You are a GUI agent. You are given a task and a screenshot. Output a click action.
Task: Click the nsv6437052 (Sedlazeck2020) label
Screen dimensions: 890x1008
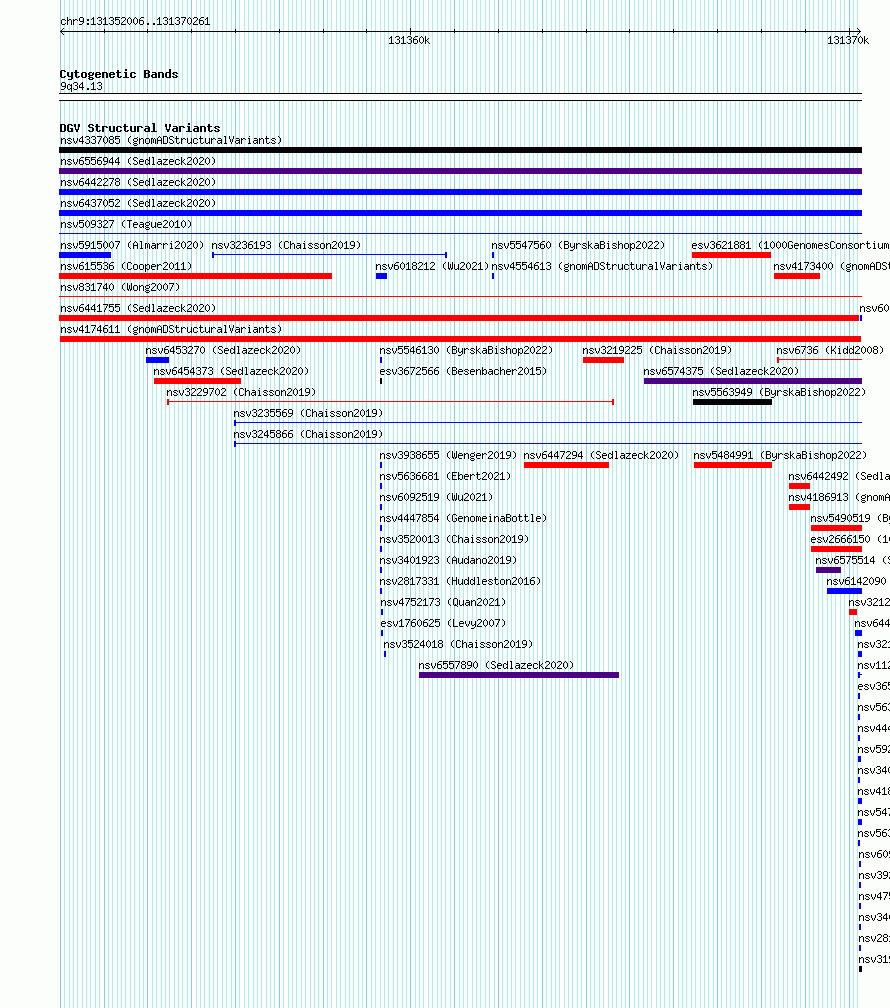click(138, 203)
